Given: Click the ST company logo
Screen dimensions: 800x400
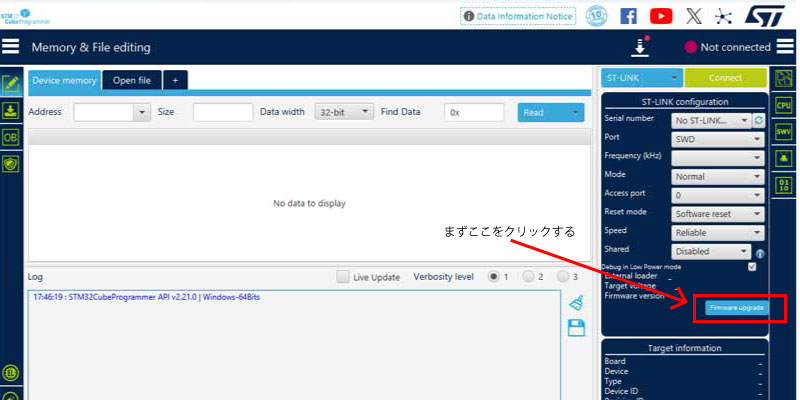Looking at the screenshot, I should click(764, 16).
